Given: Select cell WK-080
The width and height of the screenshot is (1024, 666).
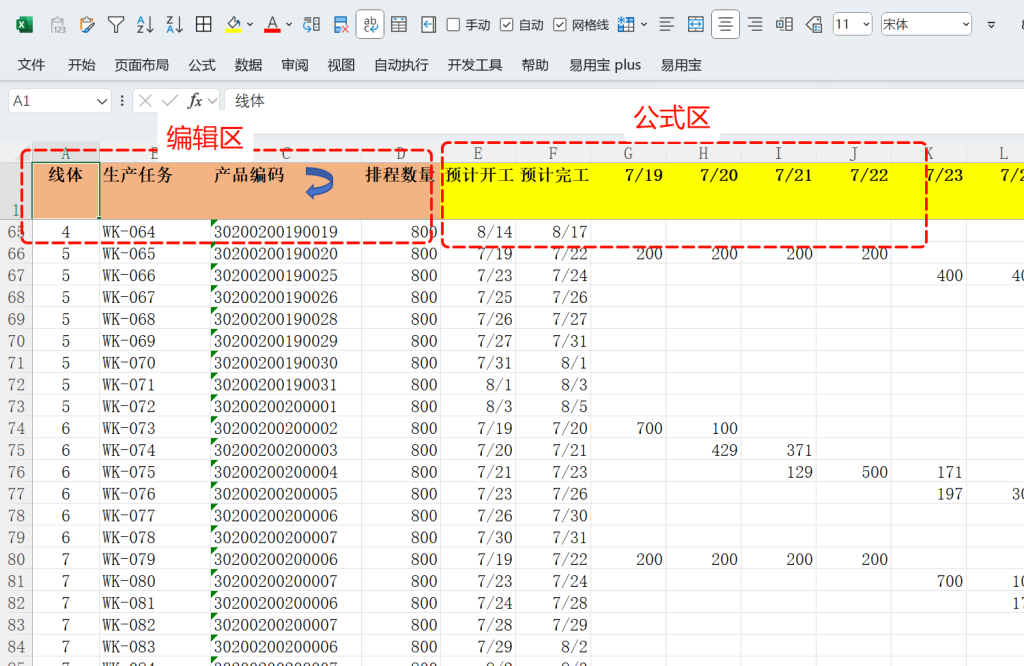Looking at the screenshot, I should [x=155, y=581].
